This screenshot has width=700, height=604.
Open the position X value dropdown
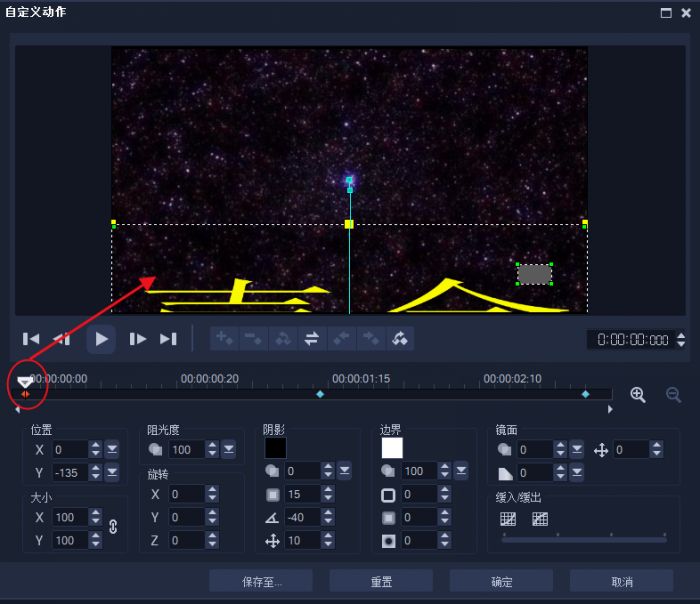[112, 449]
